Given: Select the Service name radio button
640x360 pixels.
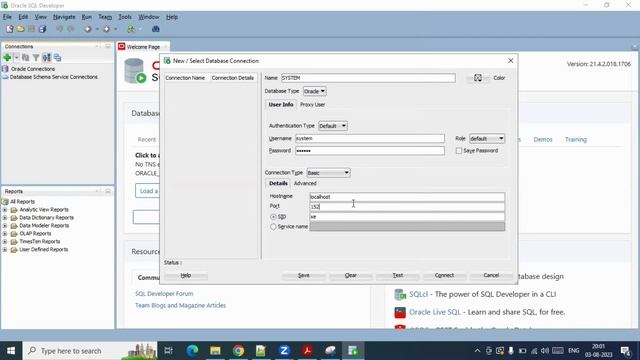Looking at the screenshot, I should pos(273,227).
